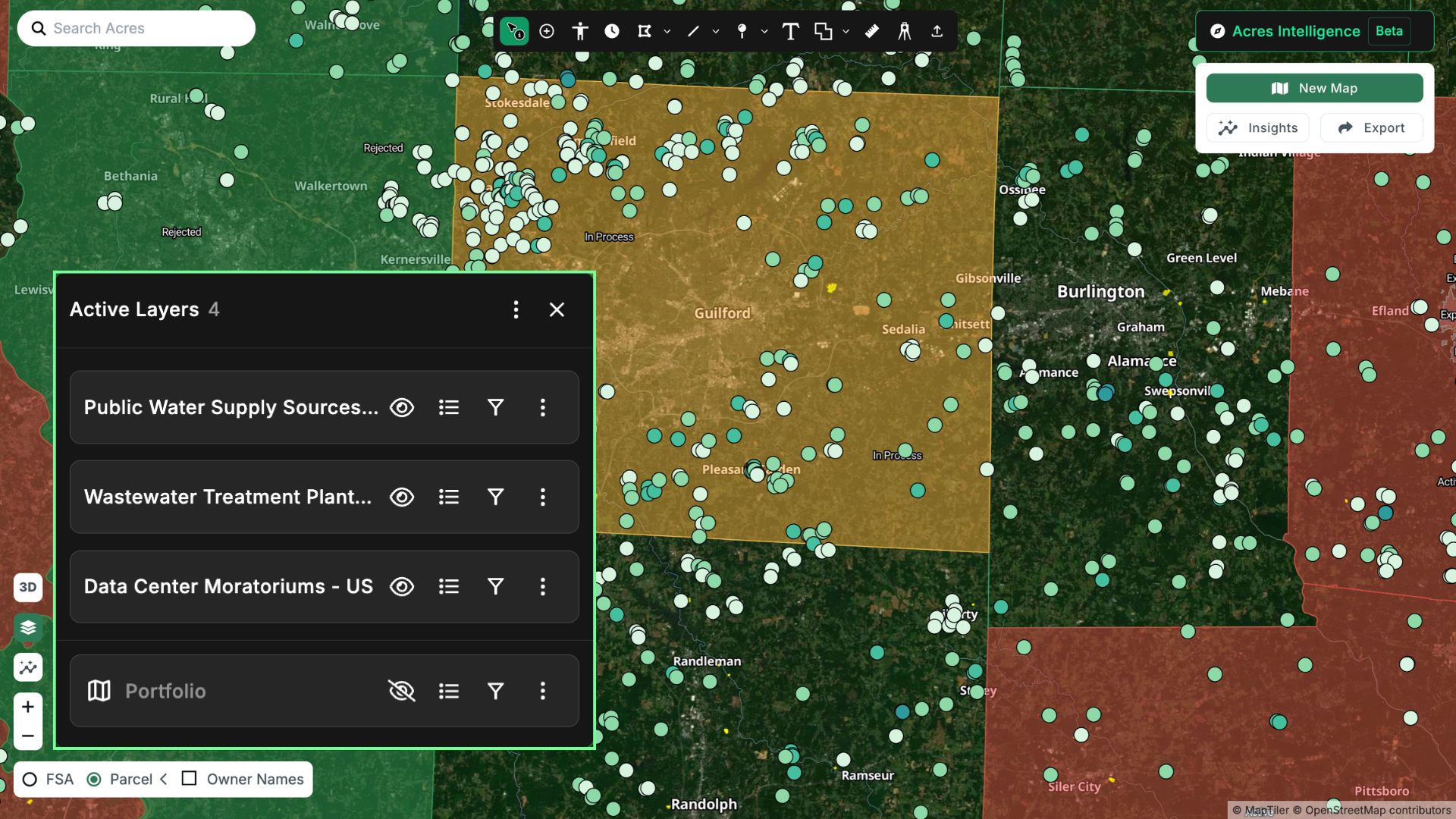
Task: Open Portfolio layer more options
Action: pyautogui.click(x=543, y=692)
